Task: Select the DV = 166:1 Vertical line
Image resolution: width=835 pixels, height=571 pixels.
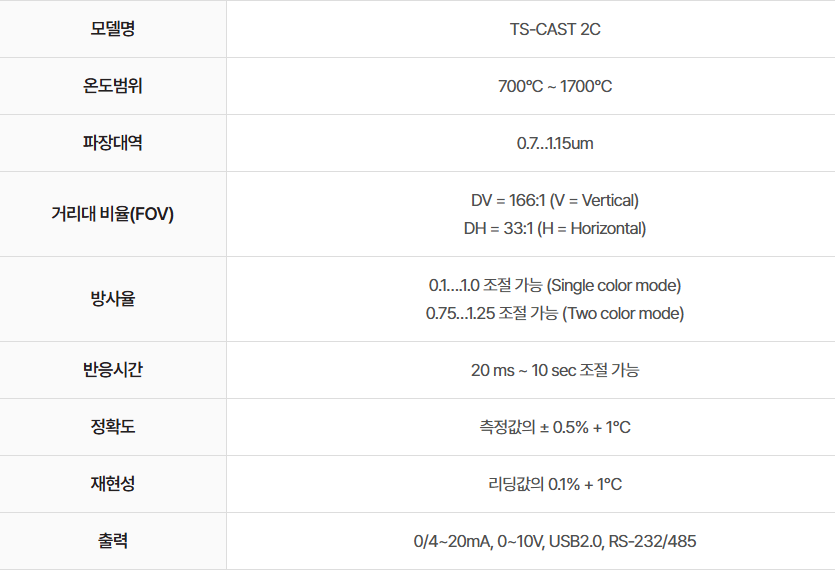Action: (x=555, y=200)
